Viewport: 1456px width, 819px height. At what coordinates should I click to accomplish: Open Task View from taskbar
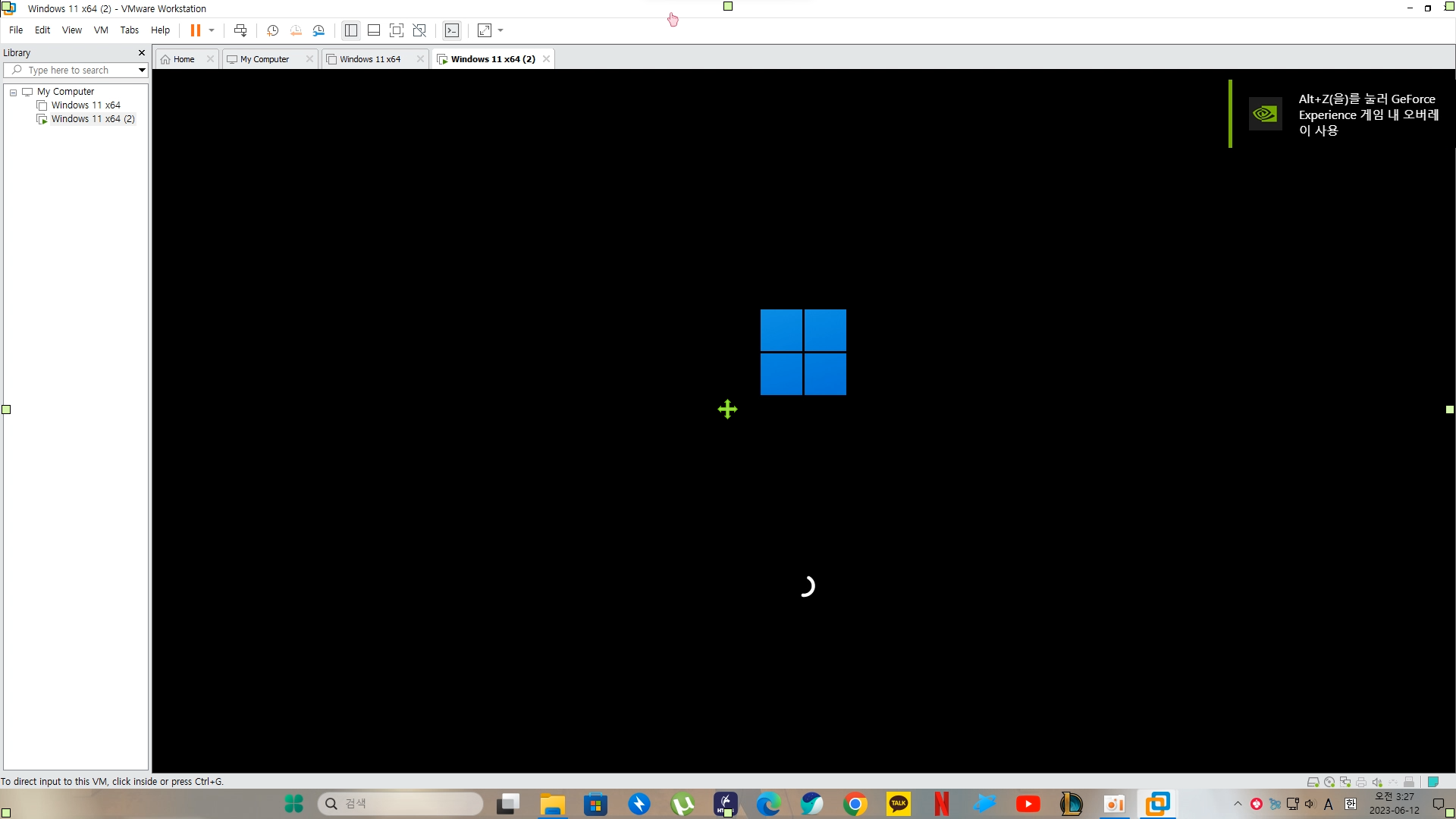(x=509, y=804)
